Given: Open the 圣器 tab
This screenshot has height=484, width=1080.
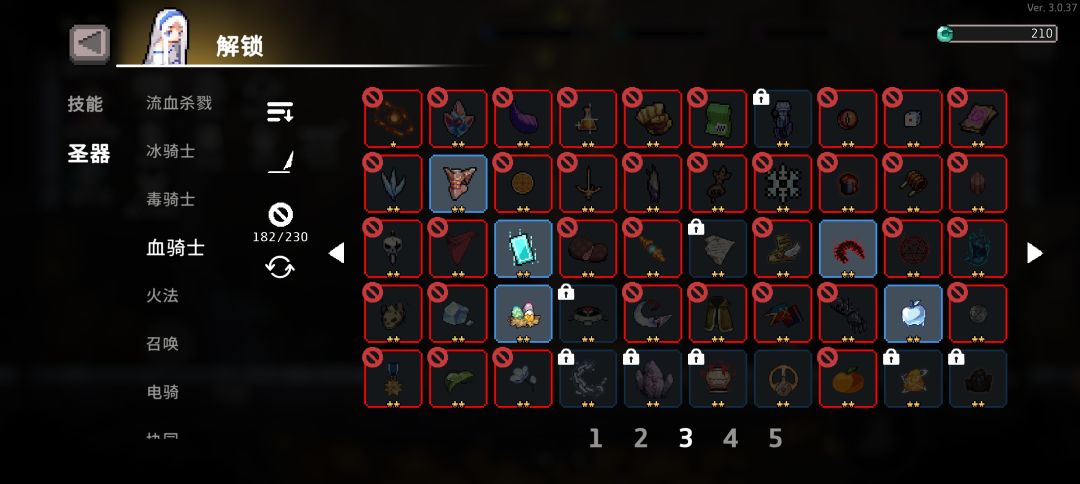Looking at the screenshot, I should click(89, 154).
